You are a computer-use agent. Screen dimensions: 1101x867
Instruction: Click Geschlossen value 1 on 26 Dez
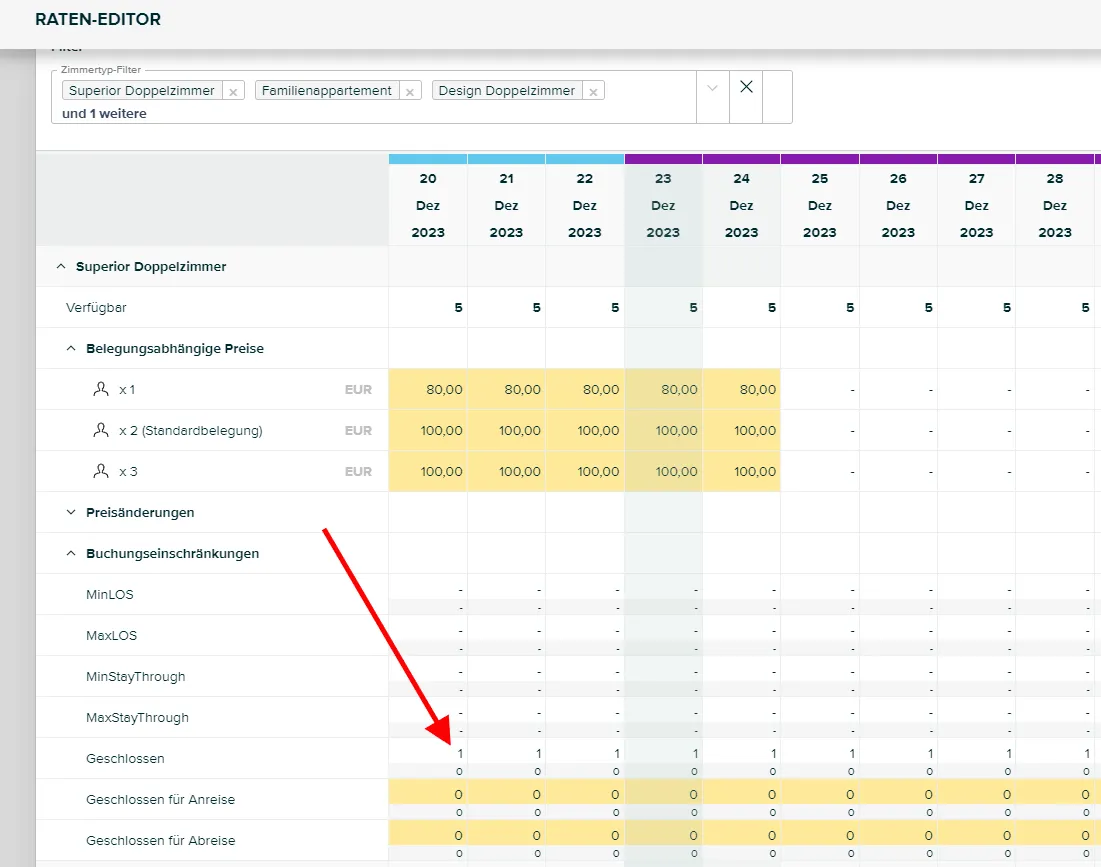pyautogui.click(x=930, y=753)
